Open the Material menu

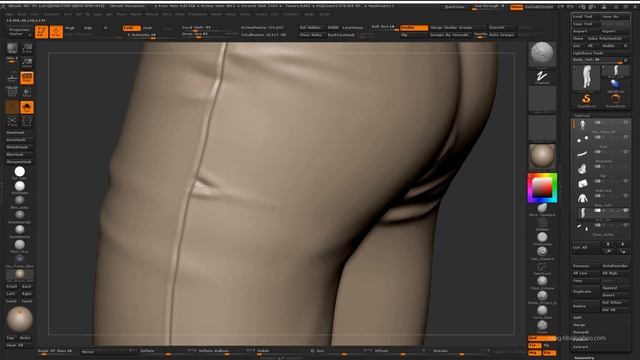[152, 14]
